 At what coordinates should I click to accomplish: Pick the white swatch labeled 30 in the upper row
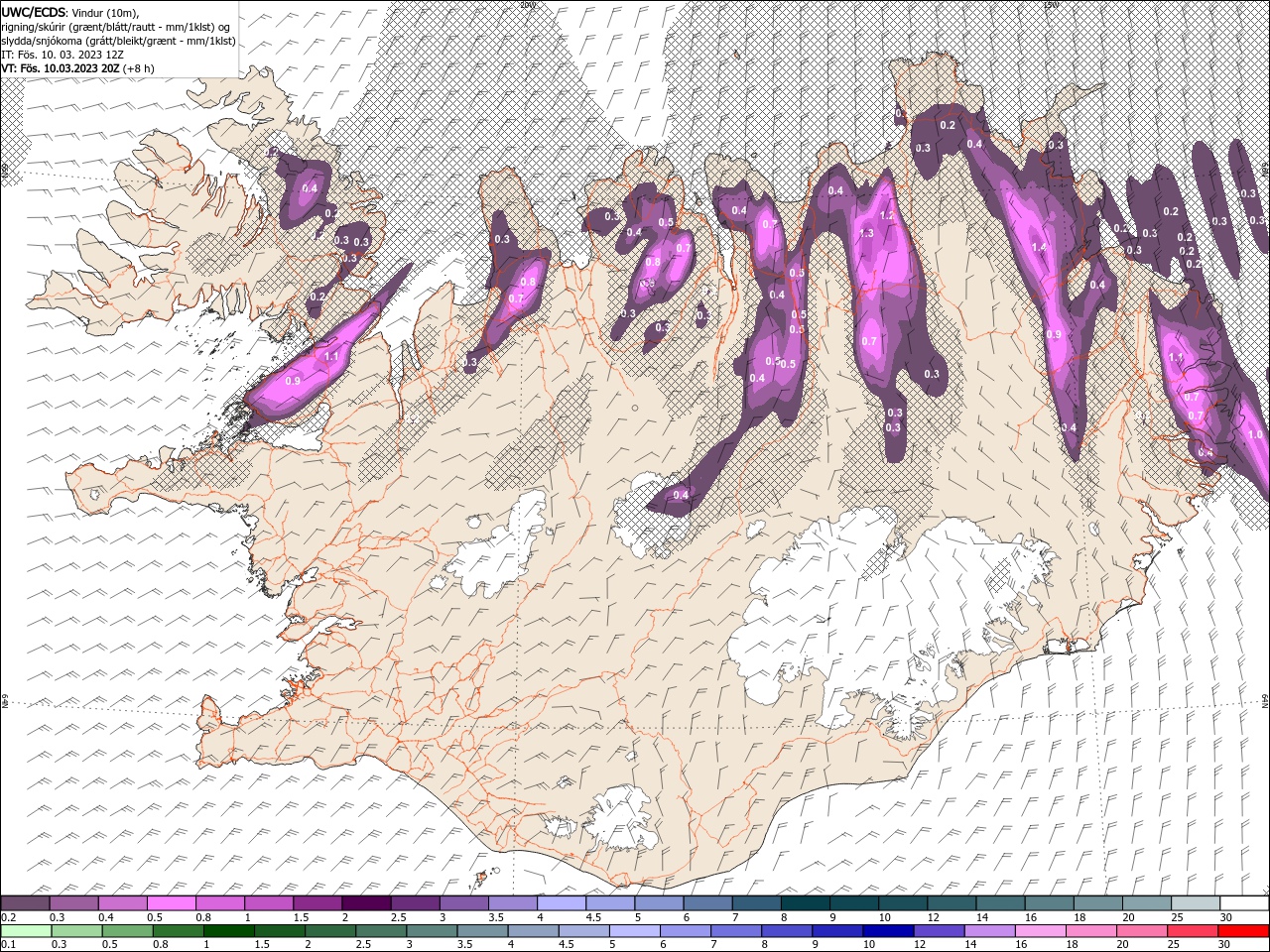coord(1244,903)
